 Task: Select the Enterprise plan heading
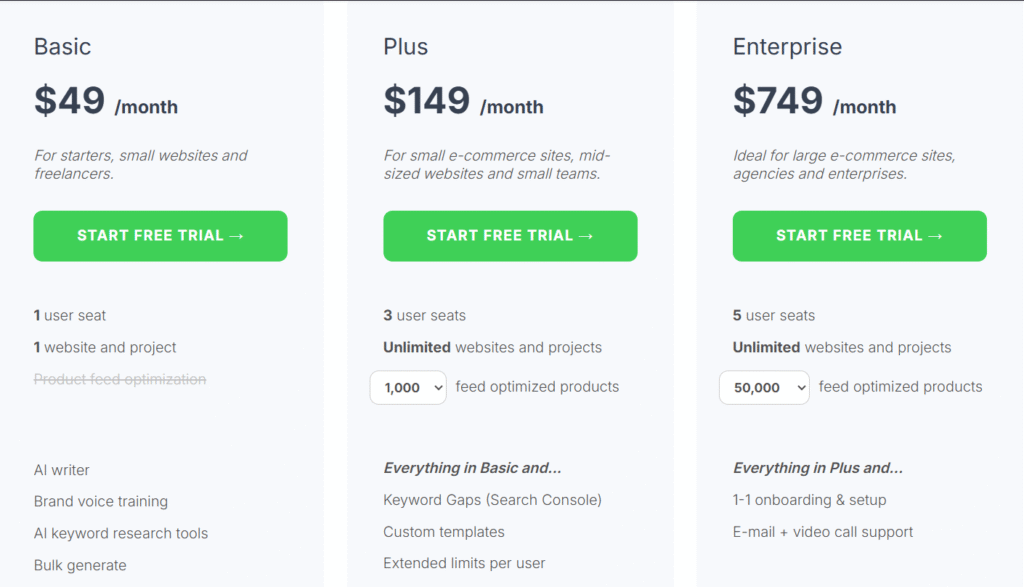pos(787,46)
